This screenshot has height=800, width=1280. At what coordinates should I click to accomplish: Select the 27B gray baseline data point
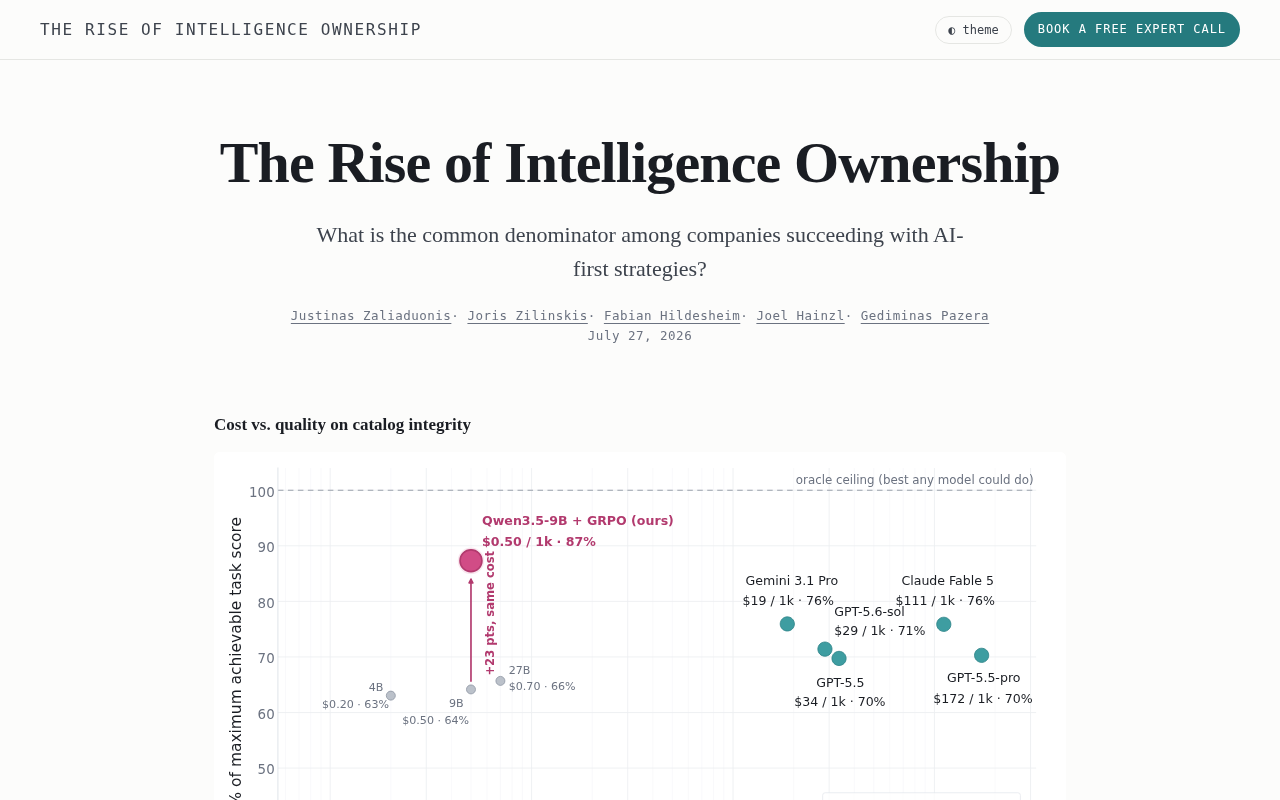pyautogui.click(x=500, y=681)
